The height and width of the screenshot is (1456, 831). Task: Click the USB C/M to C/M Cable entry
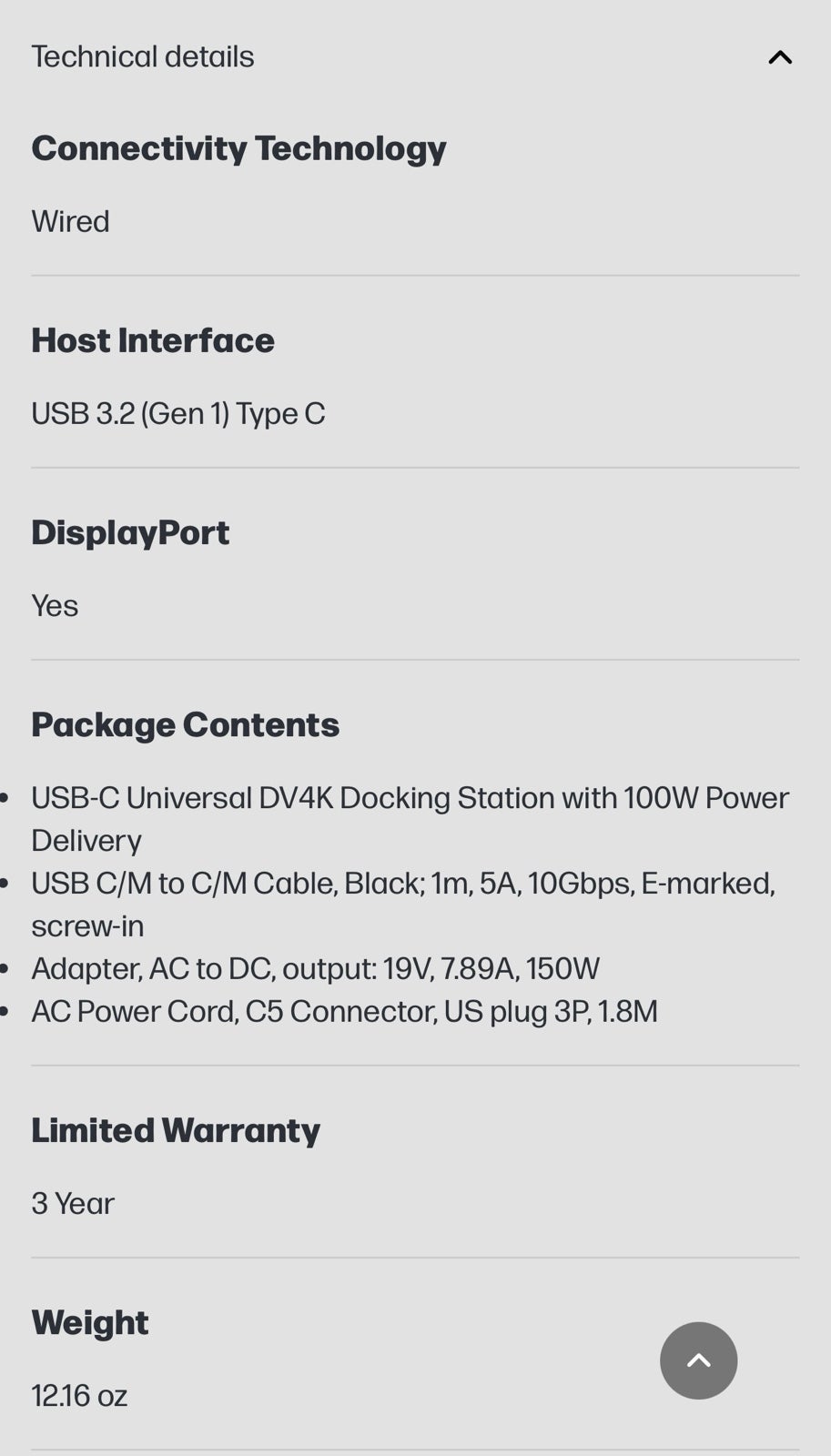(403, 905)
